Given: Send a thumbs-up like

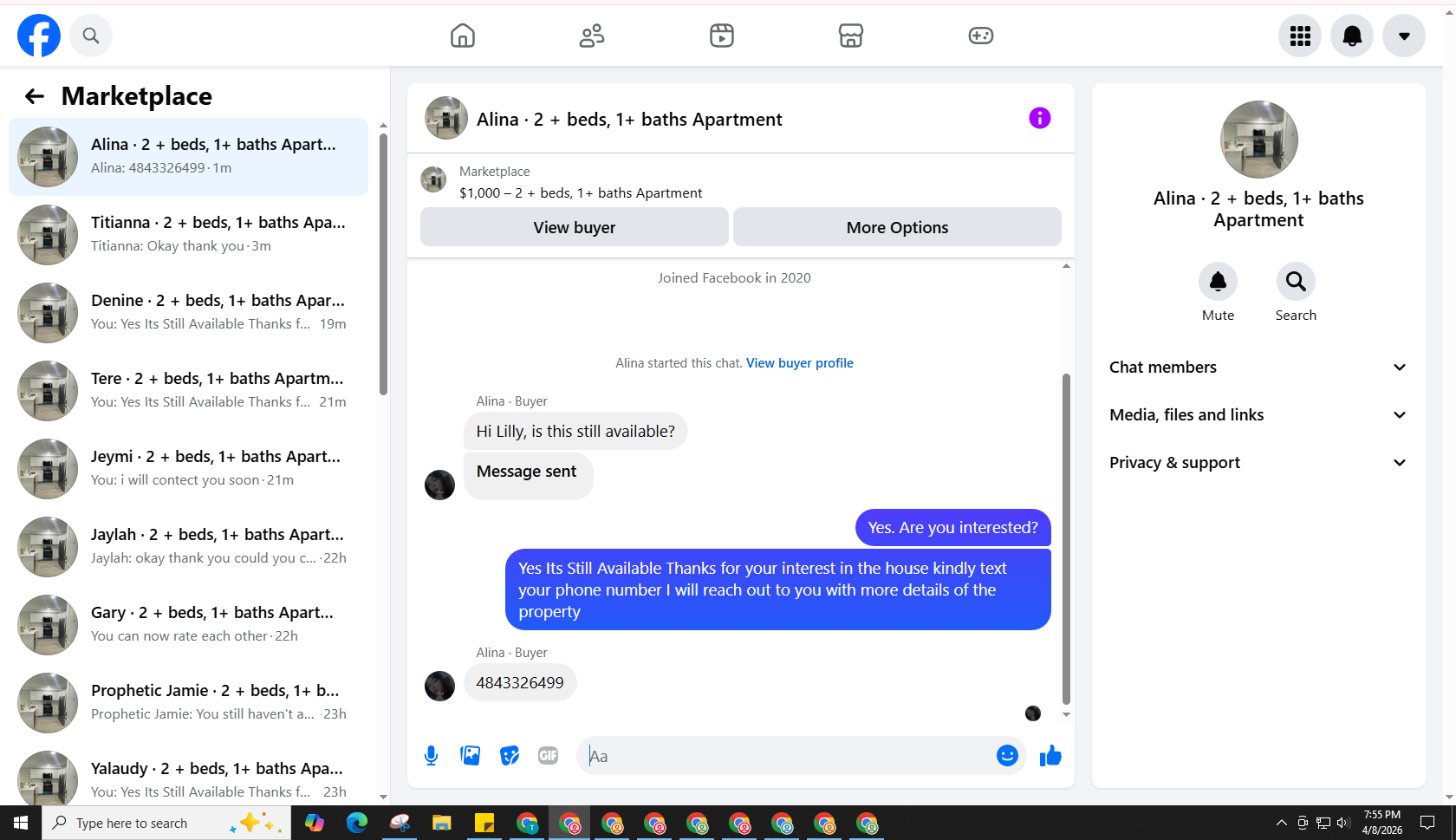Looking at the screenshot, I should tap(1050, 756).
